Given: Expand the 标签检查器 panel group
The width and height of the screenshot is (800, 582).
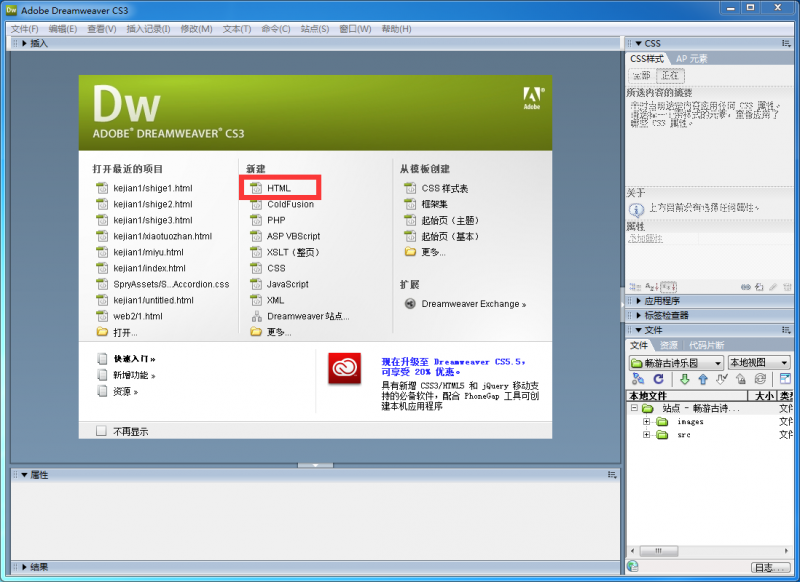Looking at the screenshot, I should (638, 315).
